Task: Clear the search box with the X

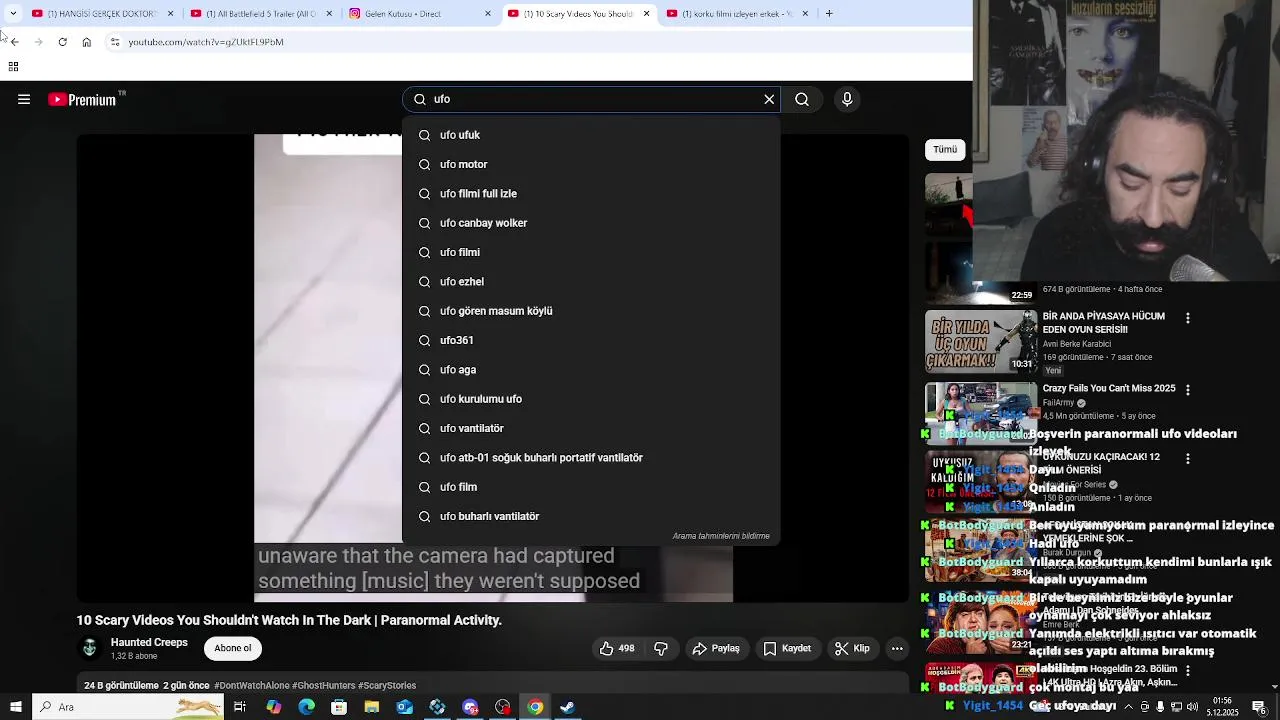Action: click(769, 99)
